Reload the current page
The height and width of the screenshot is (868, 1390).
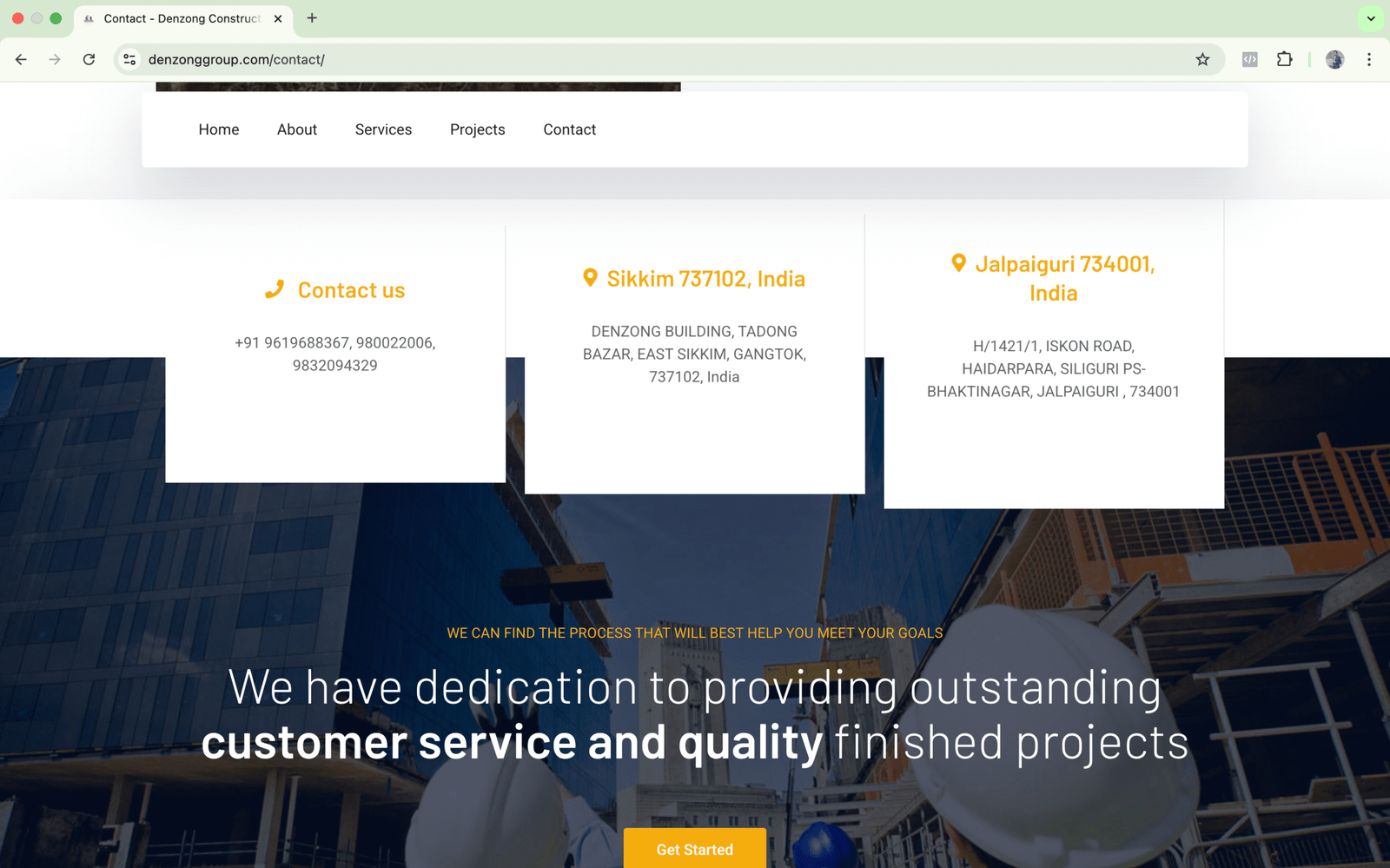tap(89, 60)
